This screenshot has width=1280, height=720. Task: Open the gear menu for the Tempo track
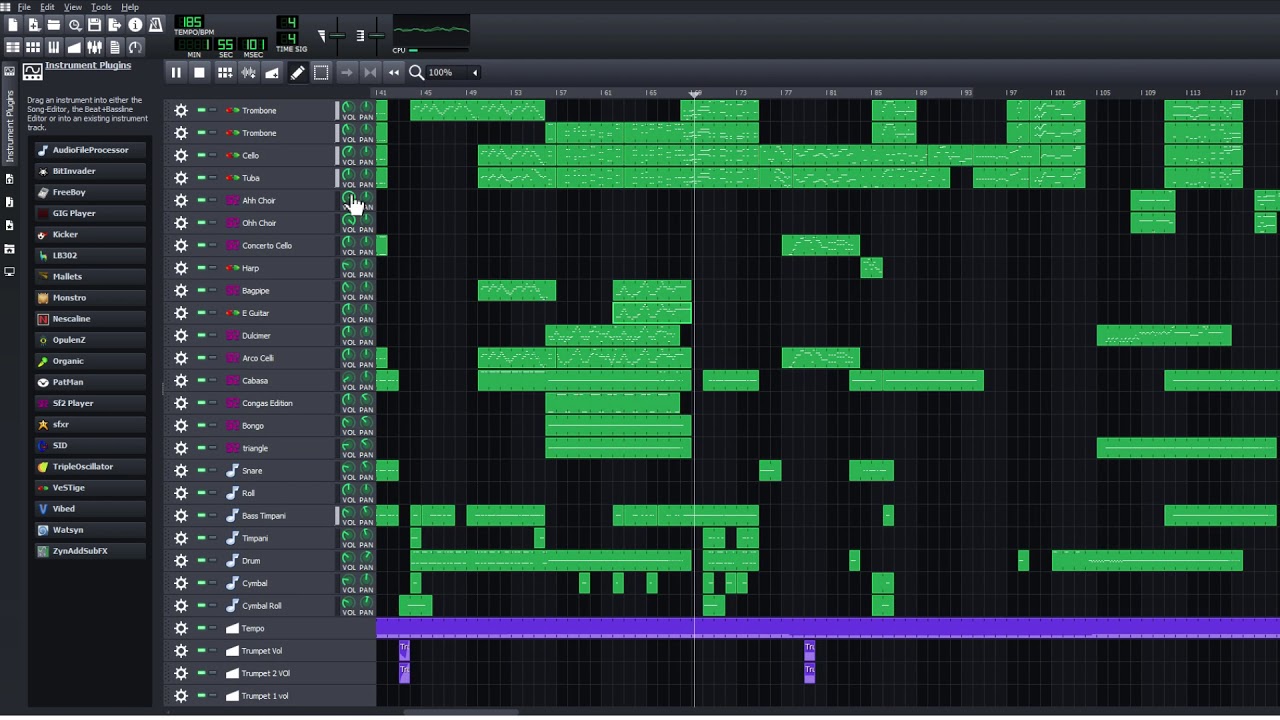point(181,628)
